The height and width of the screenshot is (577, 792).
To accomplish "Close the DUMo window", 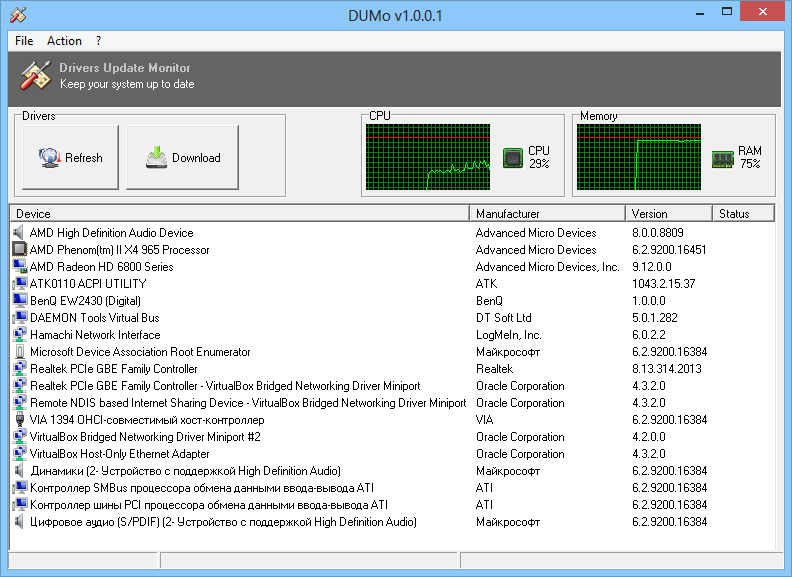I will [x=763, y=12].
